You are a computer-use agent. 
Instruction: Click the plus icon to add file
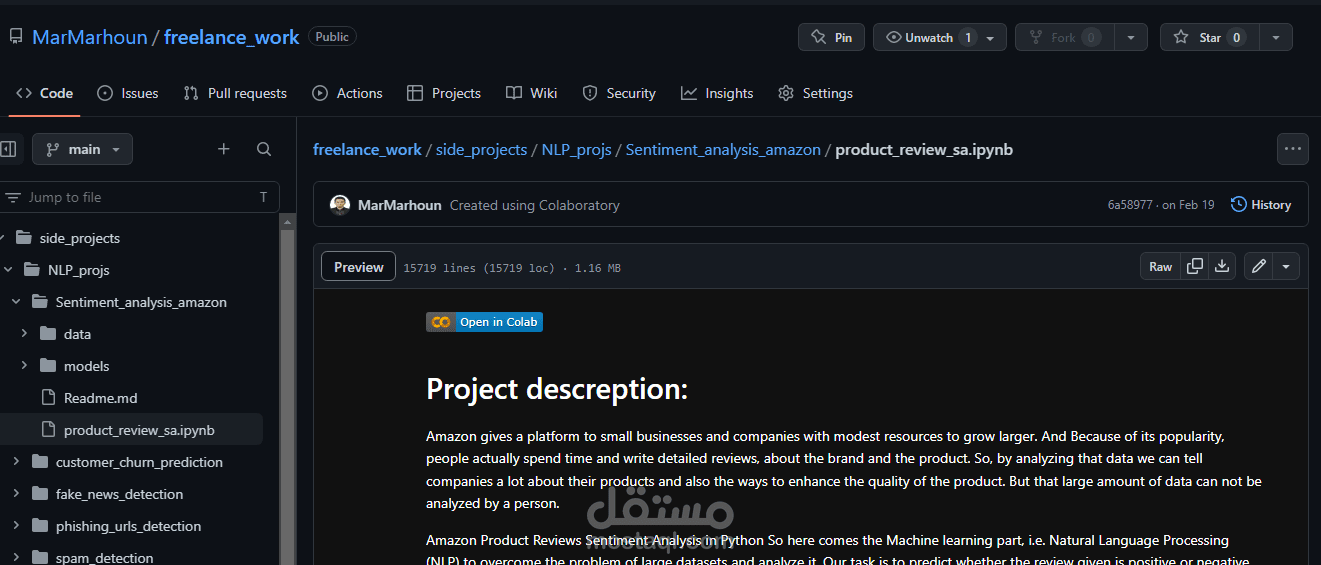[x=224, y=149]
